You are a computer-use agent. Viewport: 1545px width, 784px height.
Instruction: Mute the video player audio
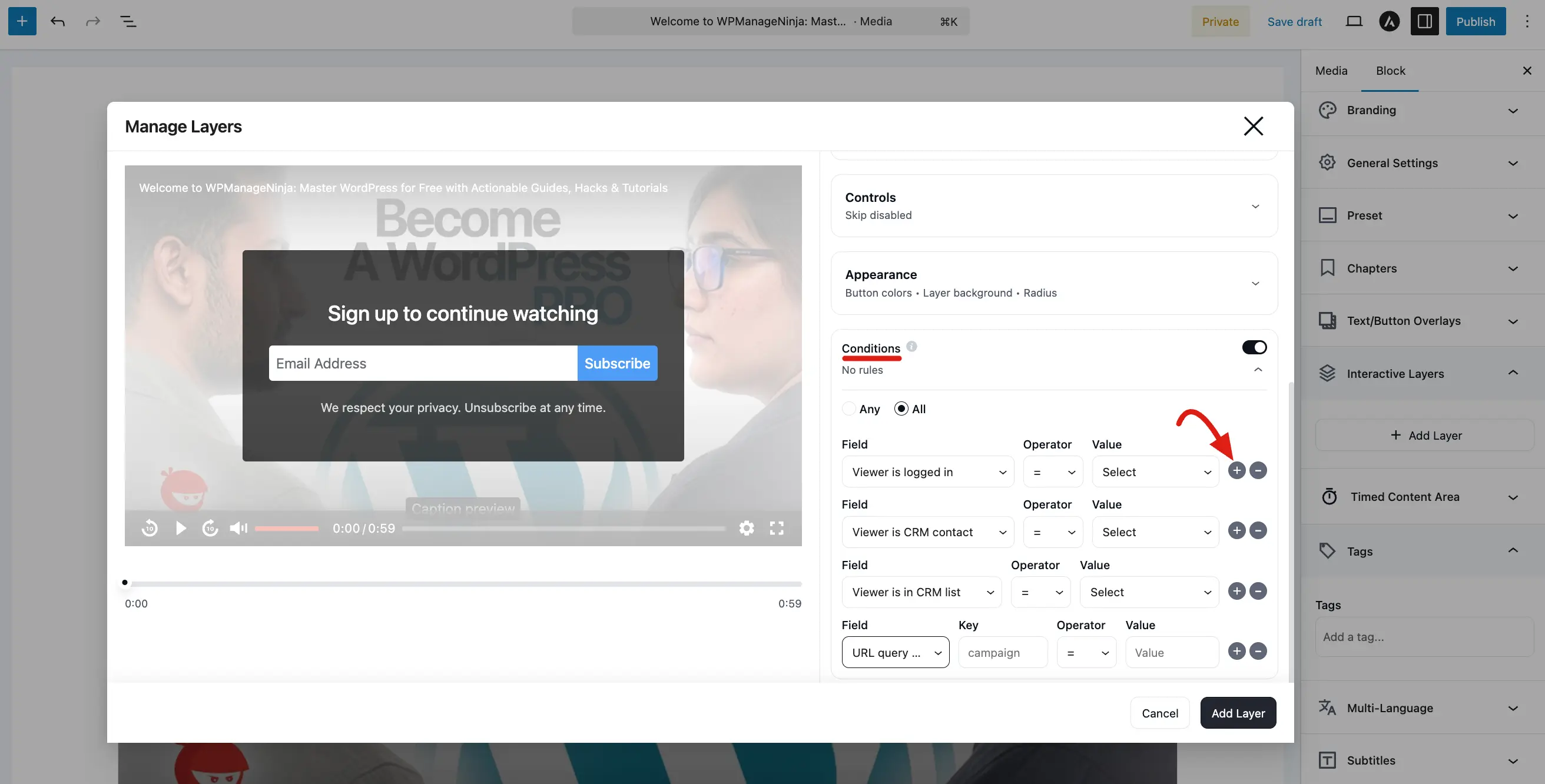238,528
